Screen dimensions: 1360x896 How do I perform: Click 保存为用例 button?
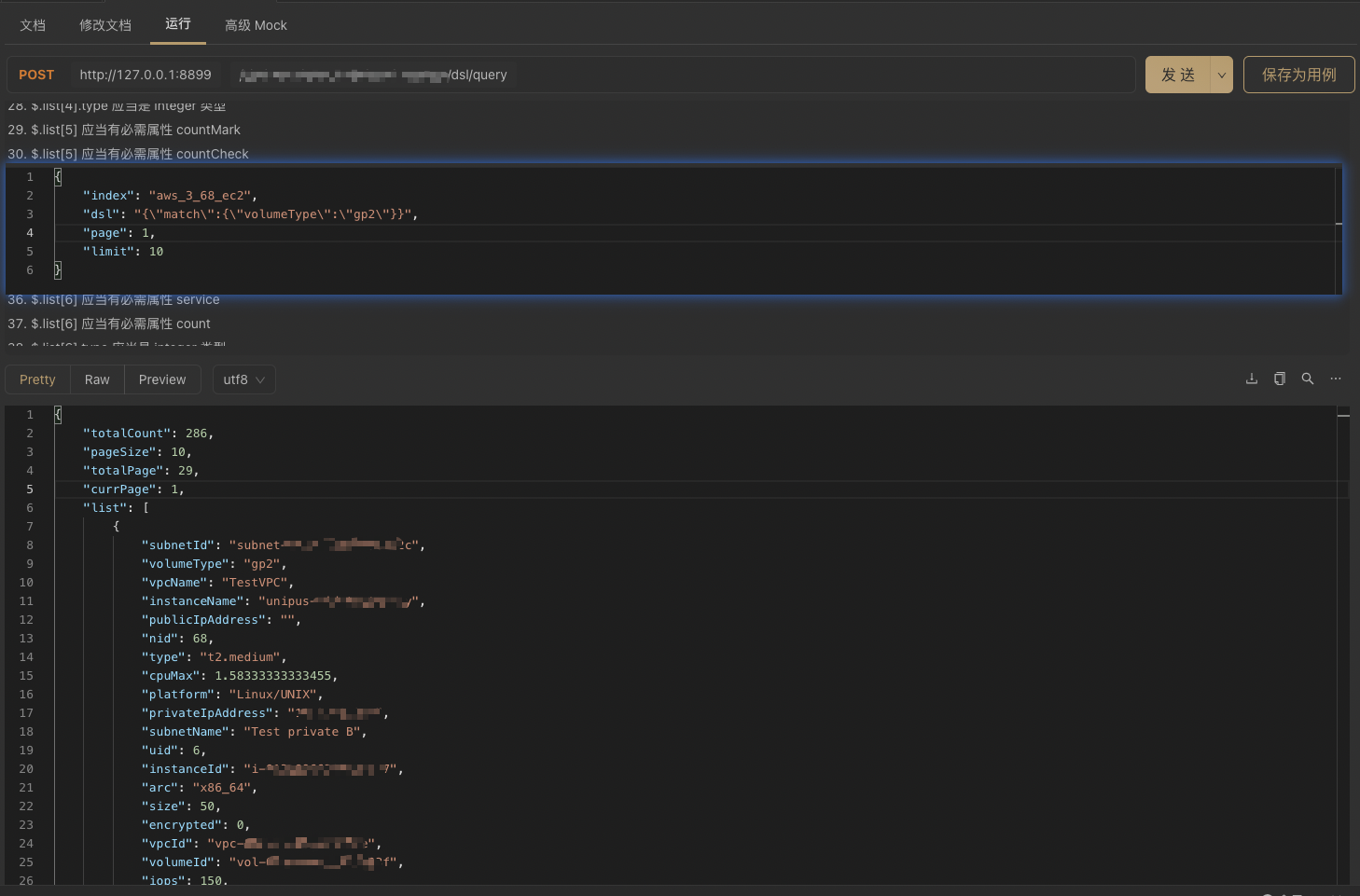click(1298, 75)
